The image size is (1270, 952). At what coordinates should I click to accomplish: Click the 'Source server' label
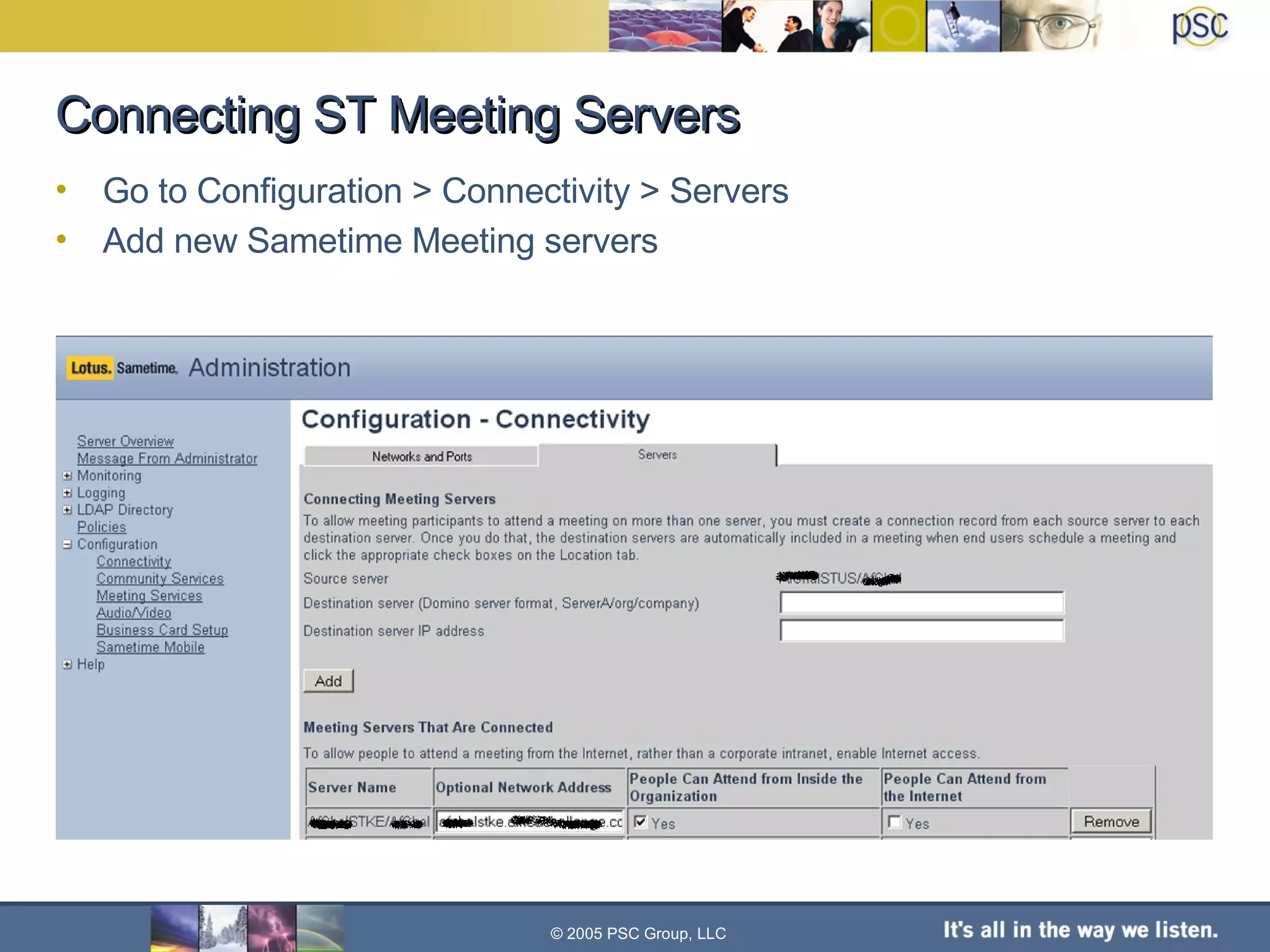click(x=345, y=578)
